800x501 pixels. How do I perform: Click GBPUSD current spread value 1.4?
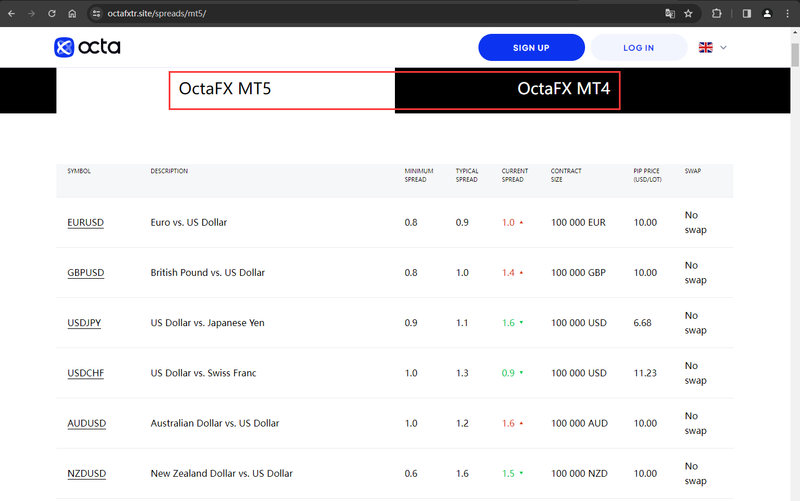coord(509,272)
